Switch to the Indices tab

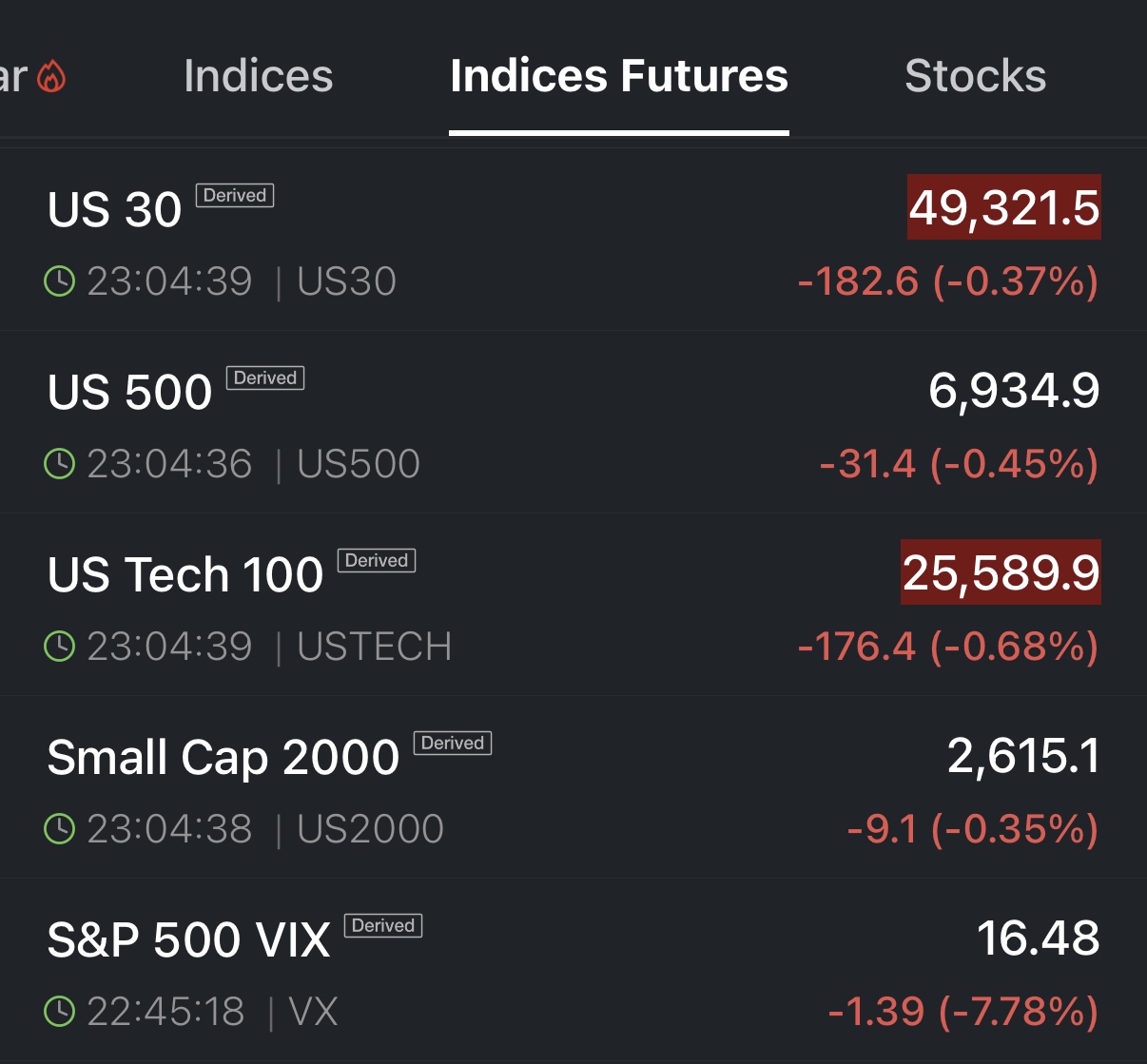(258, 76)
